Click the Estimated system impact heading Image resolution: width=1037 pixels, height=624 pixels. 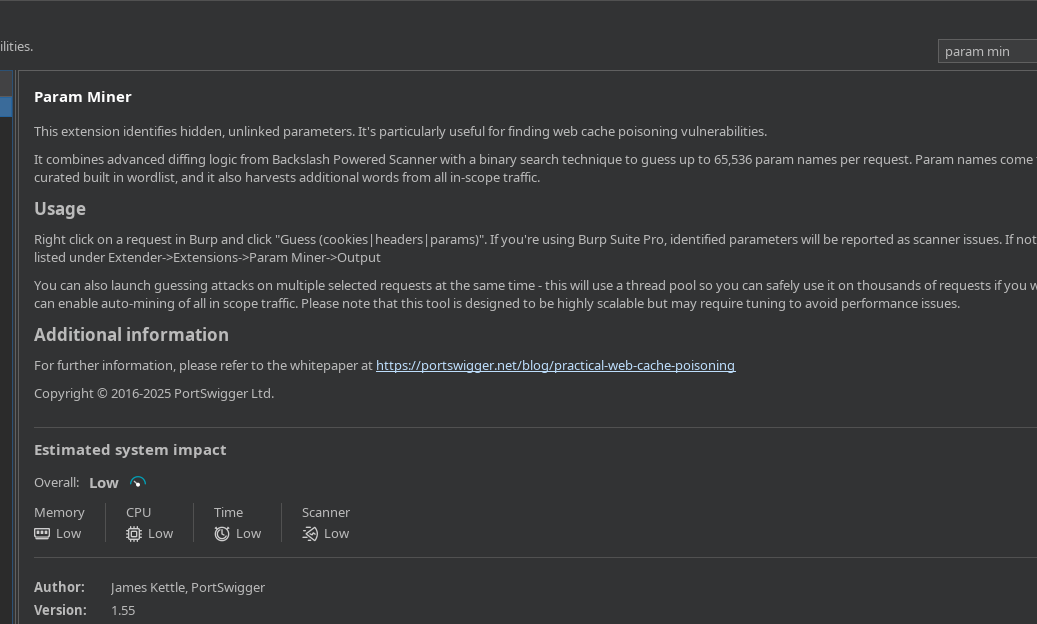pyautogui.click(x=130, y=450)
